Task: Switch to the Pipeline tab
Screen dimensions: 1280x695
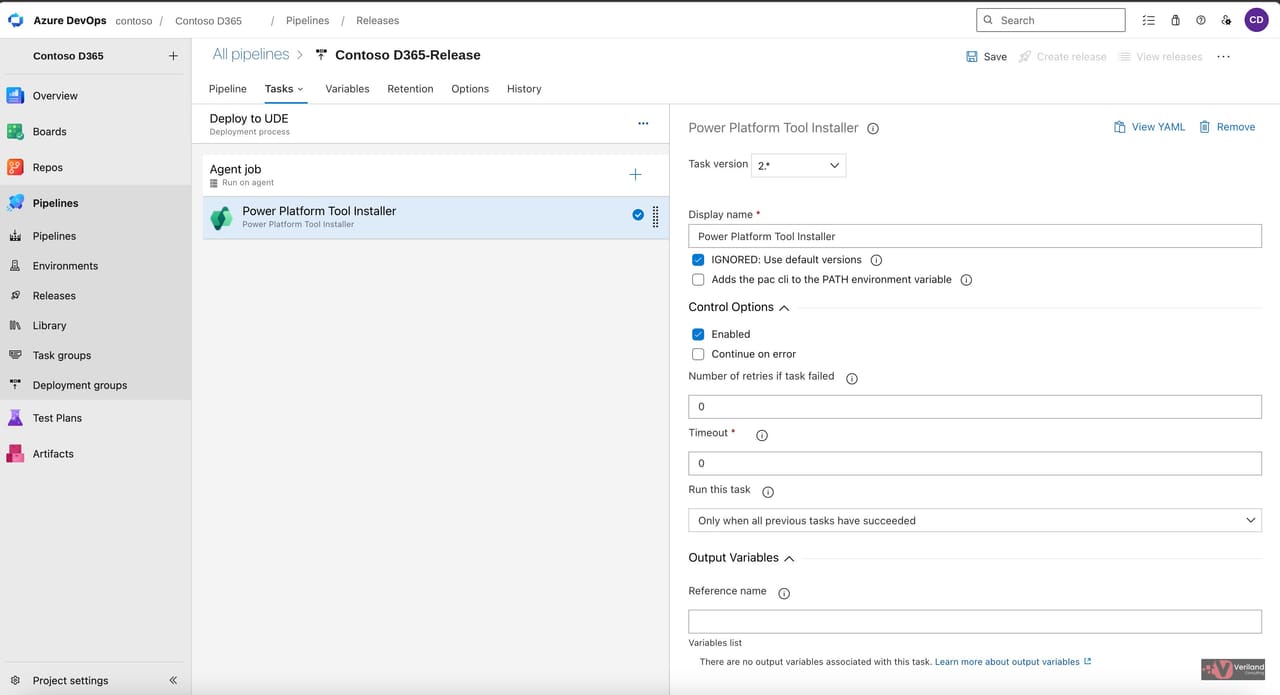Action: [x=228, y=89]
